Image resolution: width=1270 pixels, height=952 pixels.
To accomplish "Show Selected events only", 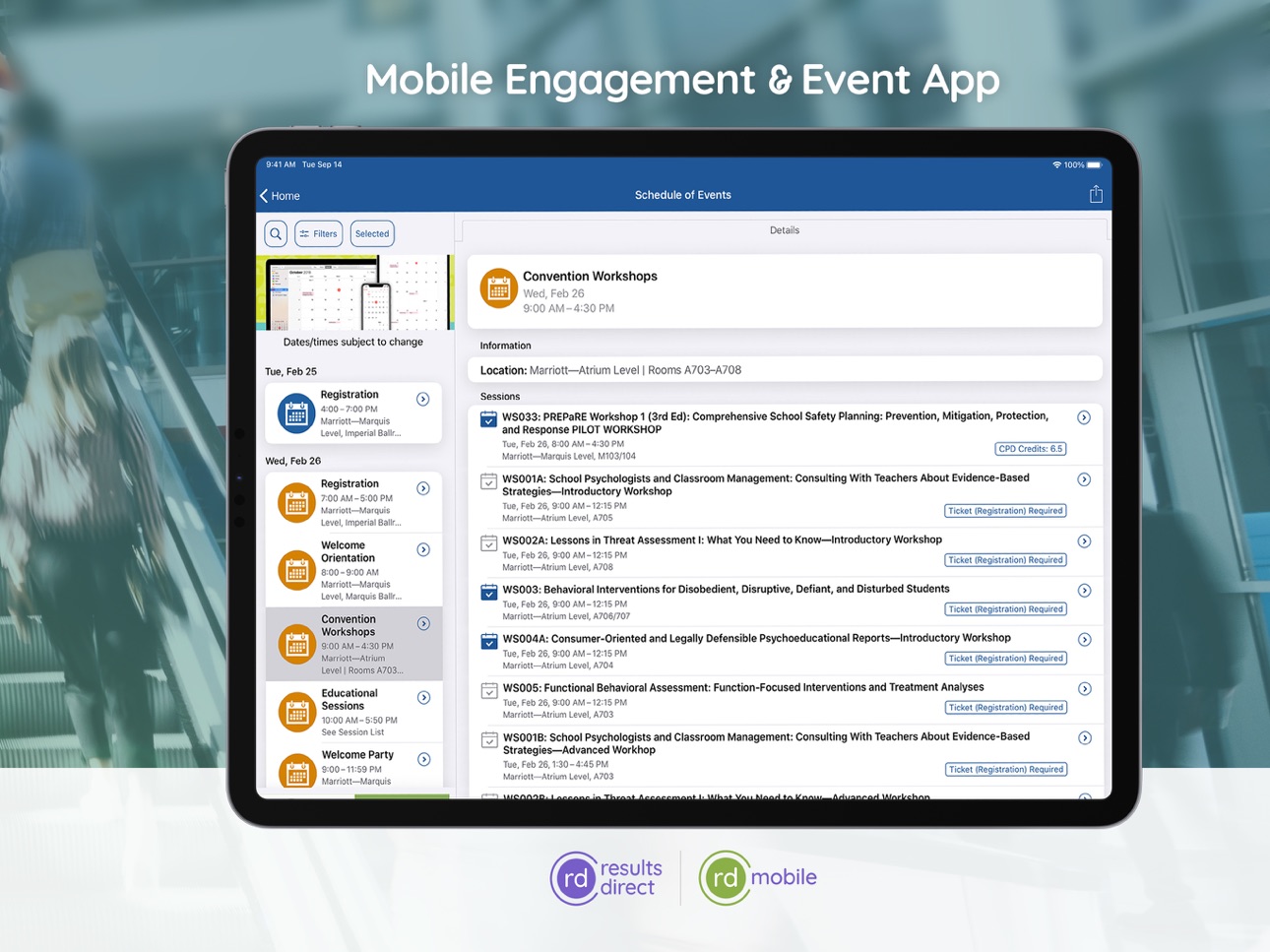I will tap(372, 233).
